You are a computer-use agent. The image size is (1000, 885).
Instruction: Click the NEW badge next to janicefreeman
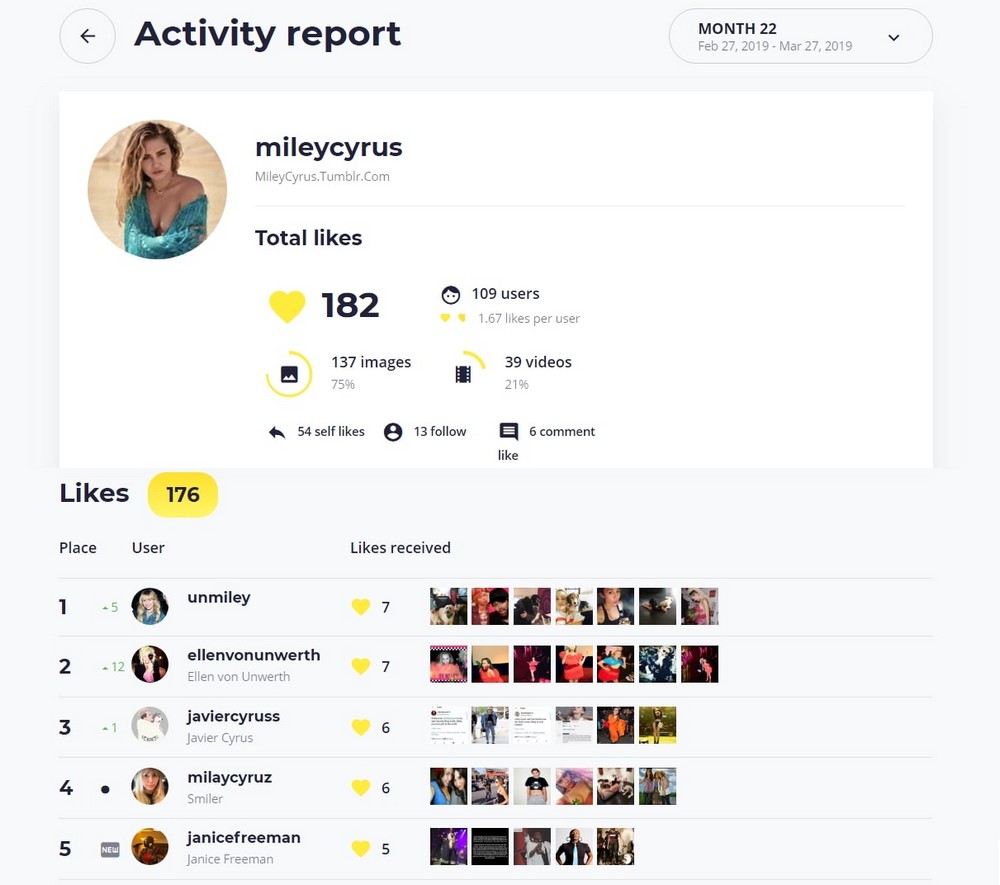(109, 848)
